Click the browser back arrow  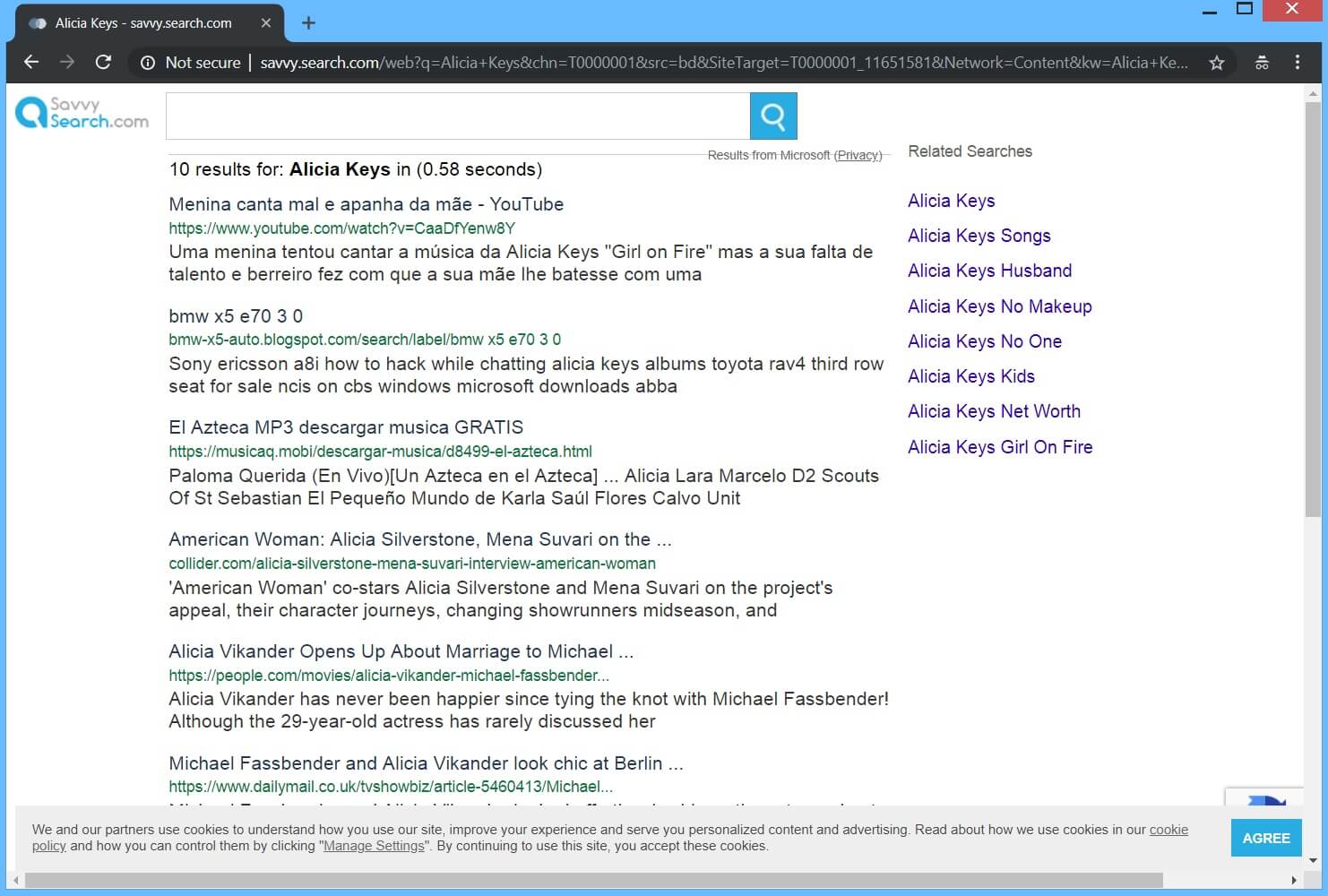[x=31, y=62]
